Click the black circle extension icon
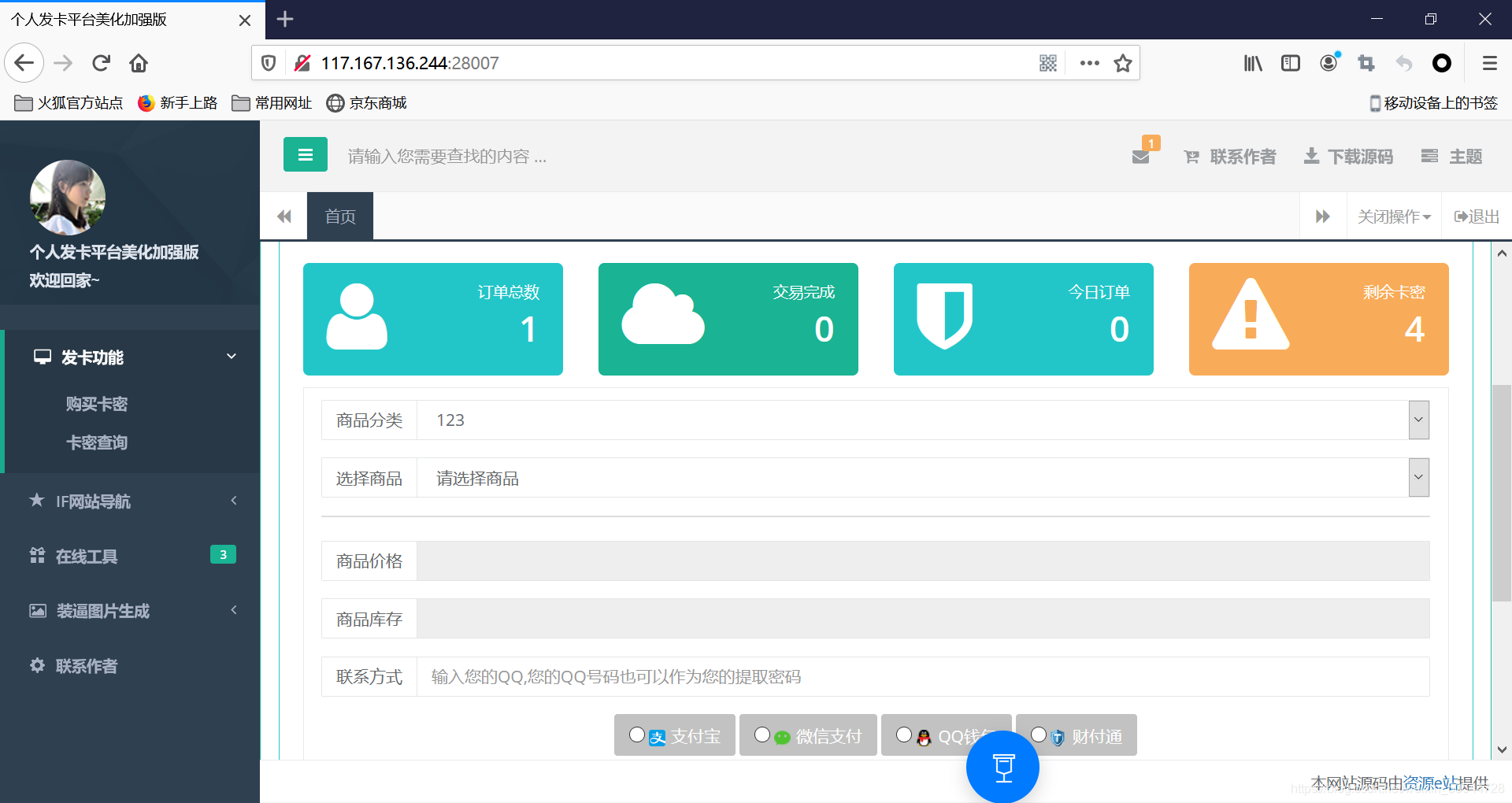Viewport: 1512px width, 803px height. tap(1442, 63)
